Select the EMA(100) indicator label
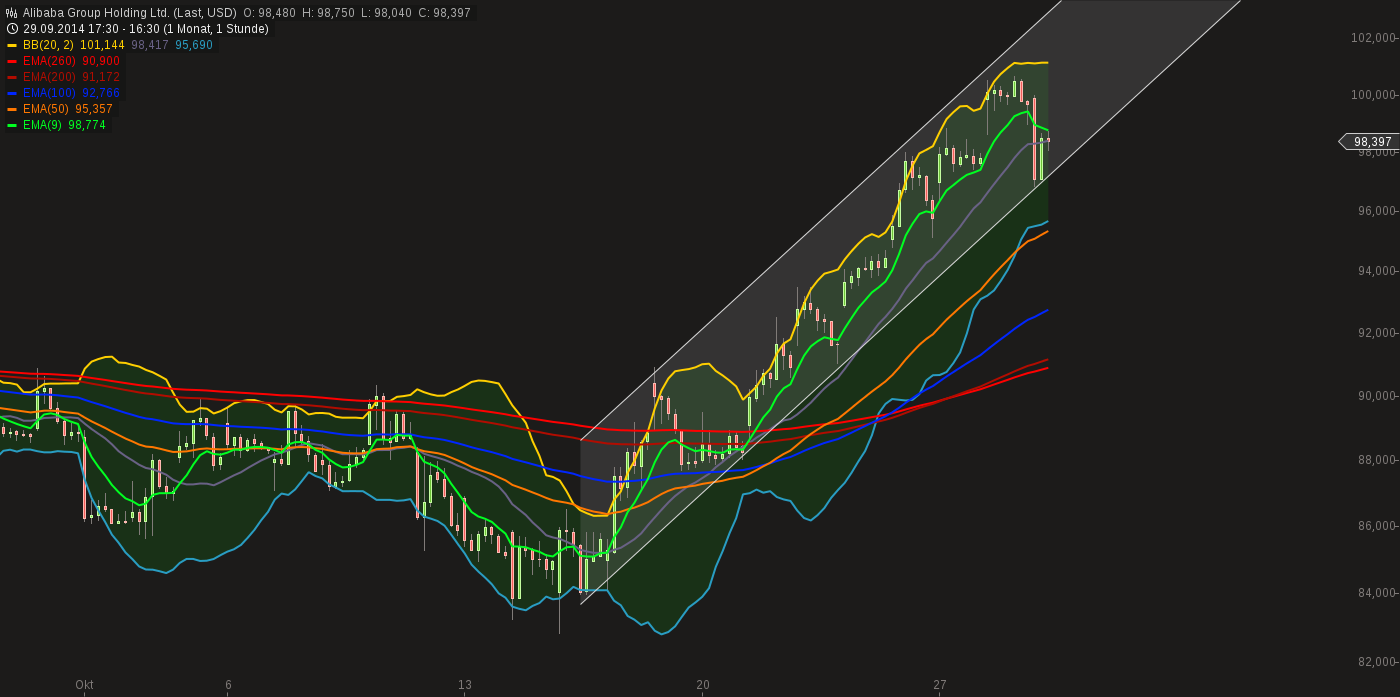Viewport: 1400px width, 697px height. point(49,93)
